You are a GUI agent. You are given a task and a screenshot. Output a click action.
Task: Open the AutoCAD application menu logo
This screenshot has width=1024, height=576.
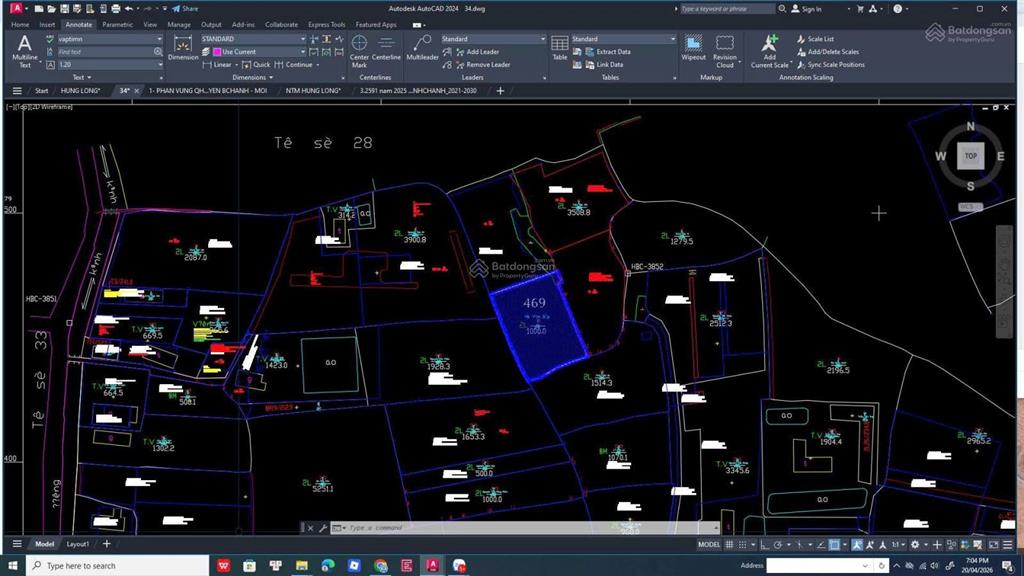[x=16, y=8]
